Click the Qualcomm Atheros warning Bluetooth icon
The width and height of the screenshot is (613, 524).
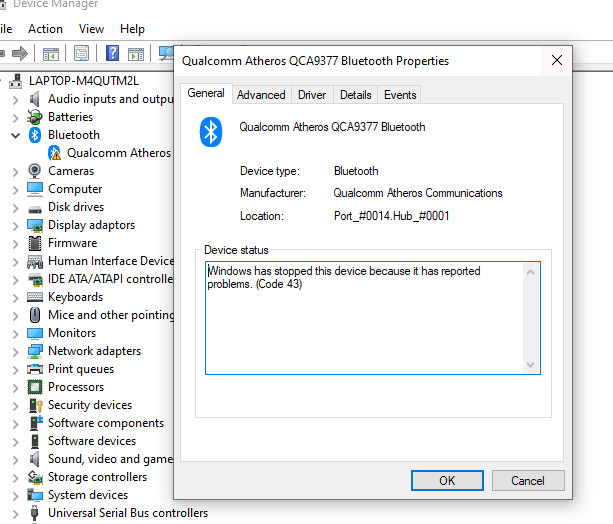click(x=54, y=153)
